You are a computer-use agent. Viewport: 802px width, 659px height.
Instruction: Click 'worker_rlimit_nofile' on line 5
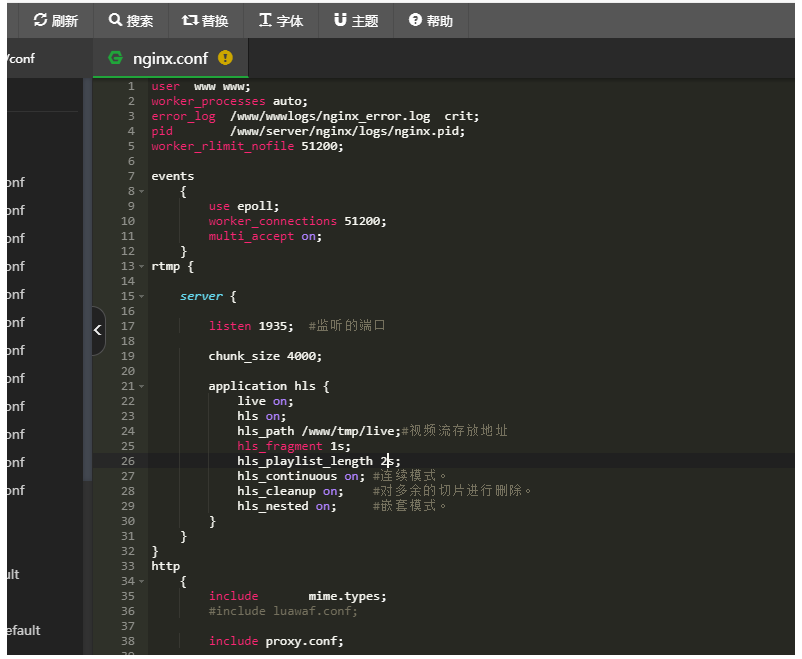click(x=222, y=146)
